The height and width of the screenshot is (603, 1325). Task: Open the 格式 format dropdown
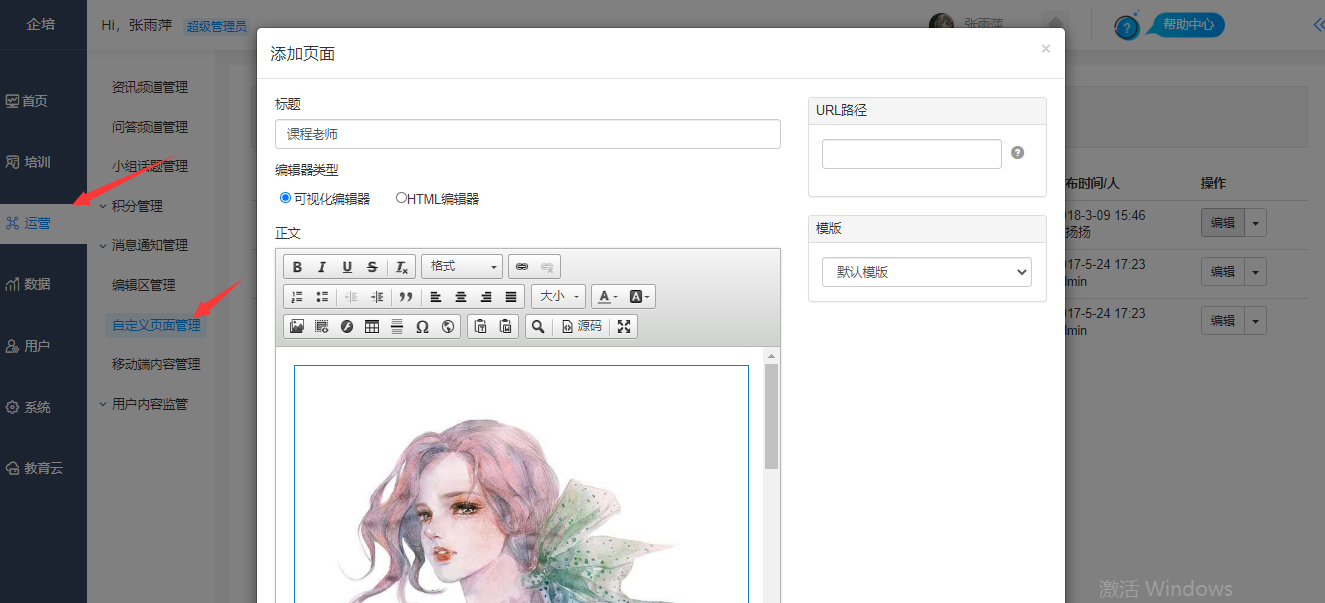click(x=462, y=267)
